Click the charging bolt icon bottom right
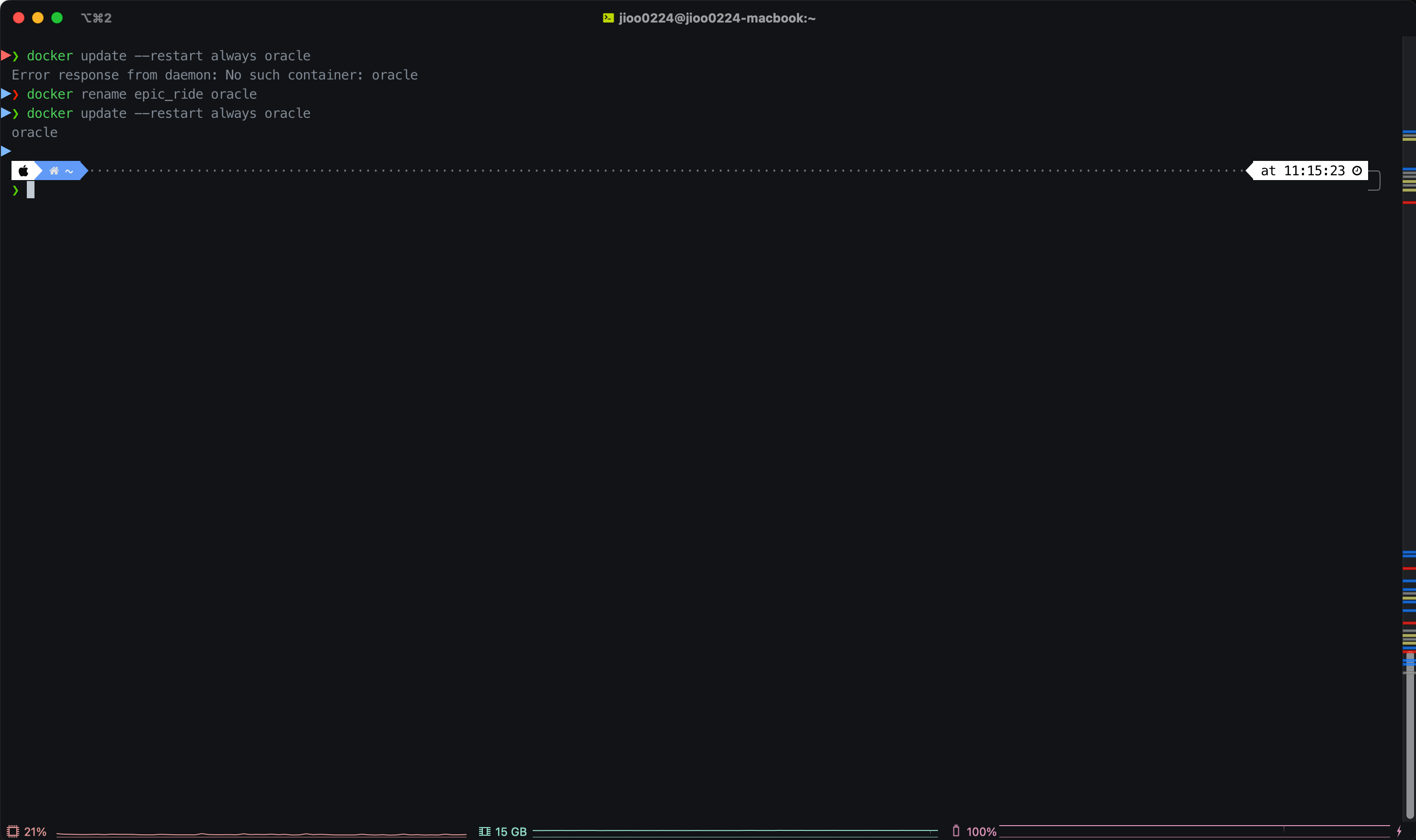The width and height of the screenshot is (1416, 840). click(x=1398, y=831)
